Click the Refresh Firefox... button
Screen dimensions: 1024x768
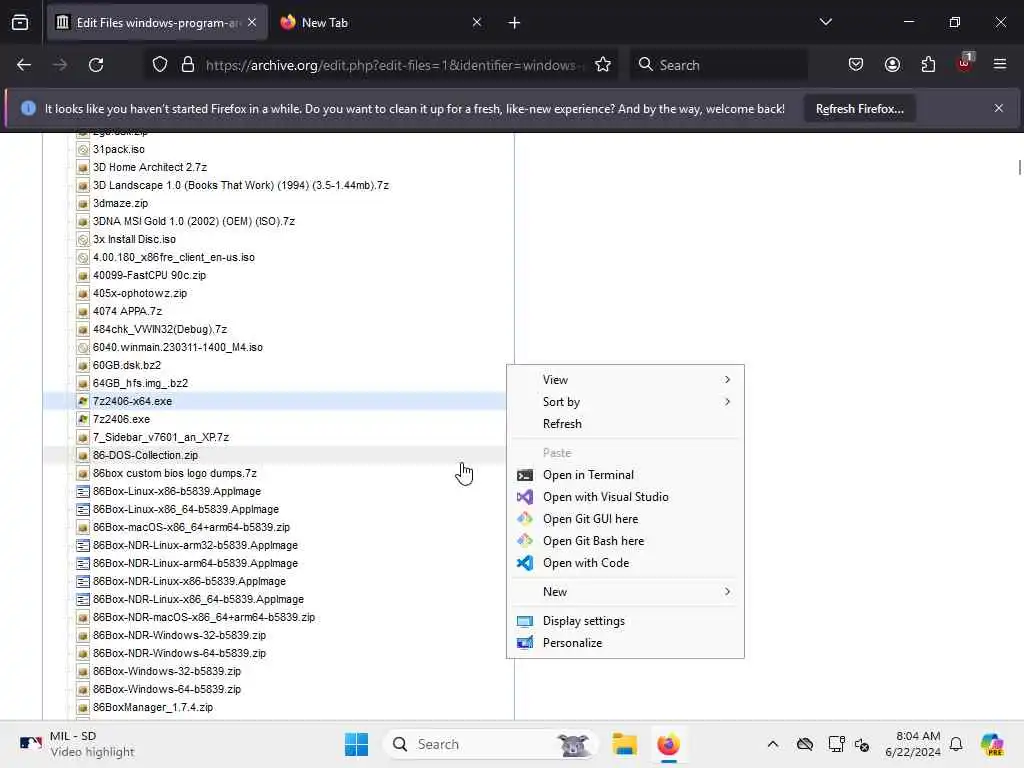click(859, 108)
